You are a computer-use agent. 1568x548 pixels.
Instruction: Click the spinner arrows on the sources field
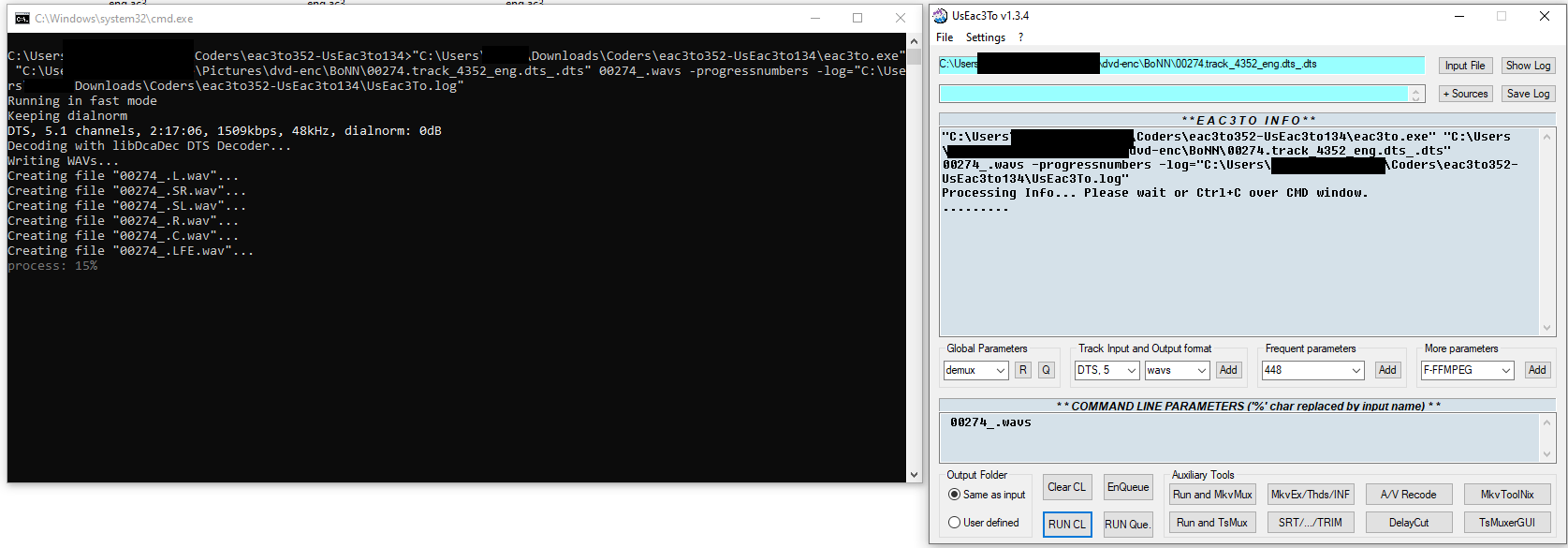1416,94
